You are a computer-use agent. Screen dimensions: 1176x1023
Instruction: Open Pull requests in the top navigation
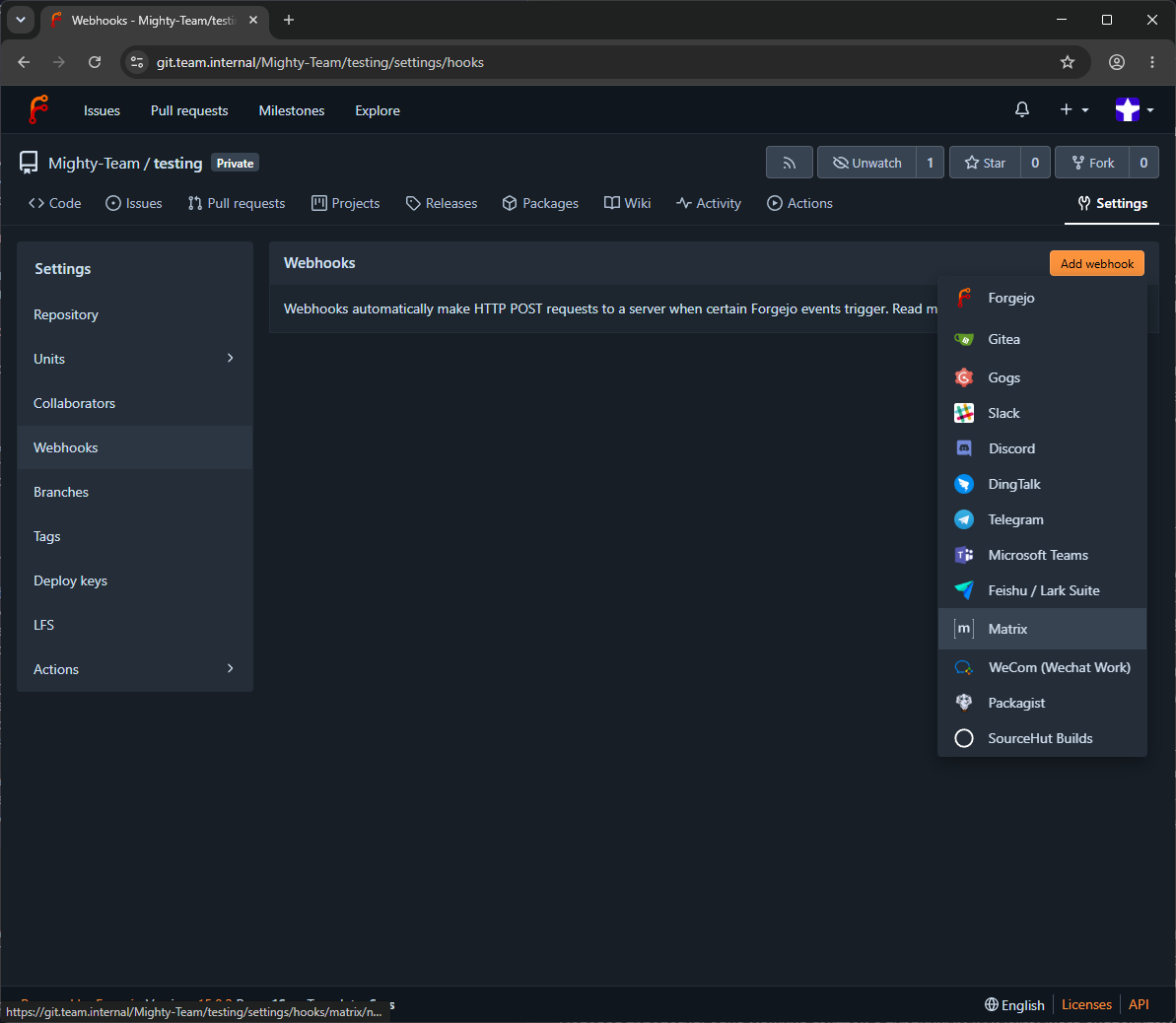click(189, 110)
